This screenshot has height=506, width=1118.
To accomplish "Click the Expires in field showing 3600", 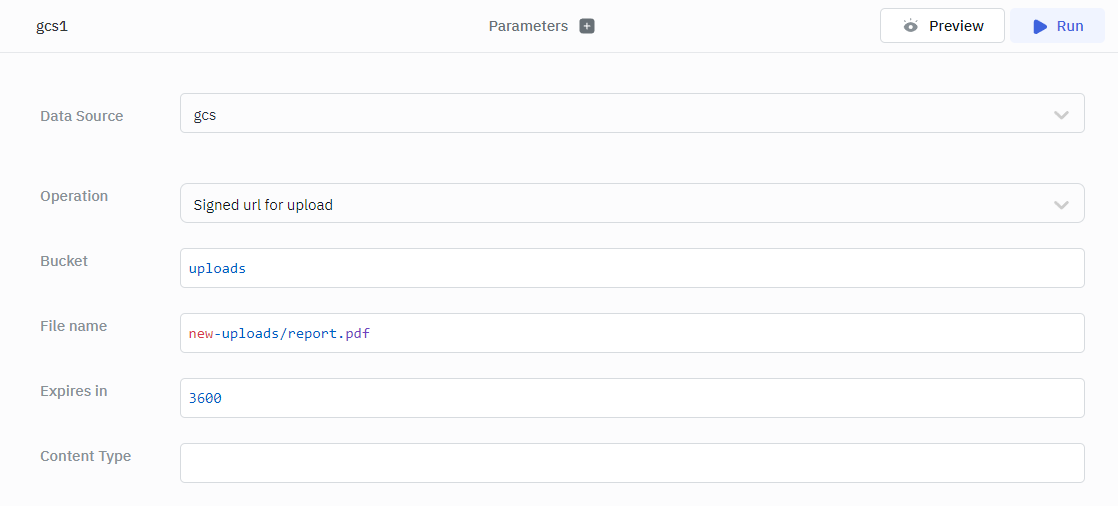I will coord(631,398).
